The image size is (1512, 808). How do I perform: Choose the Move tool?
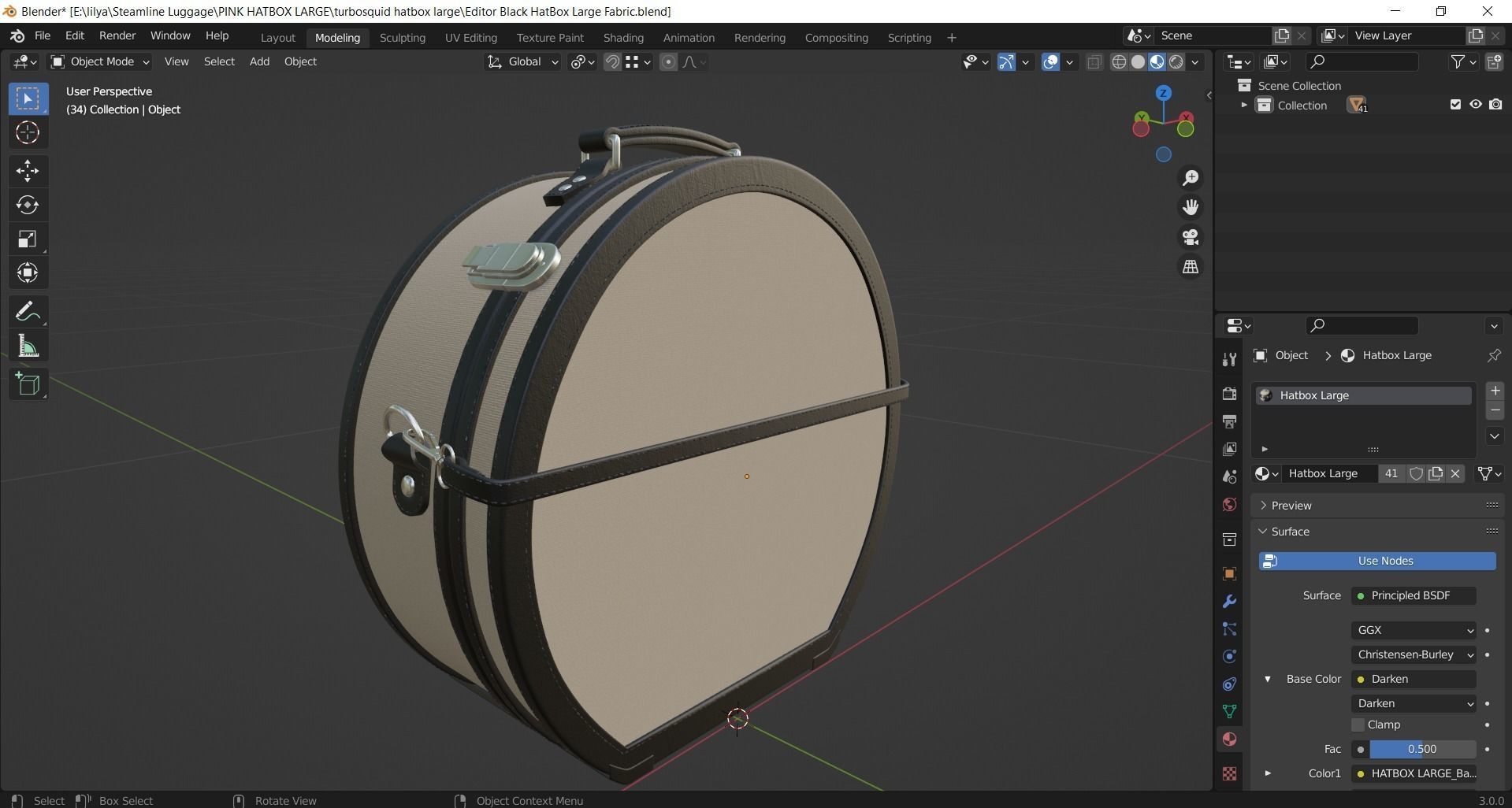pyautogui.click(x=28, y=170)
